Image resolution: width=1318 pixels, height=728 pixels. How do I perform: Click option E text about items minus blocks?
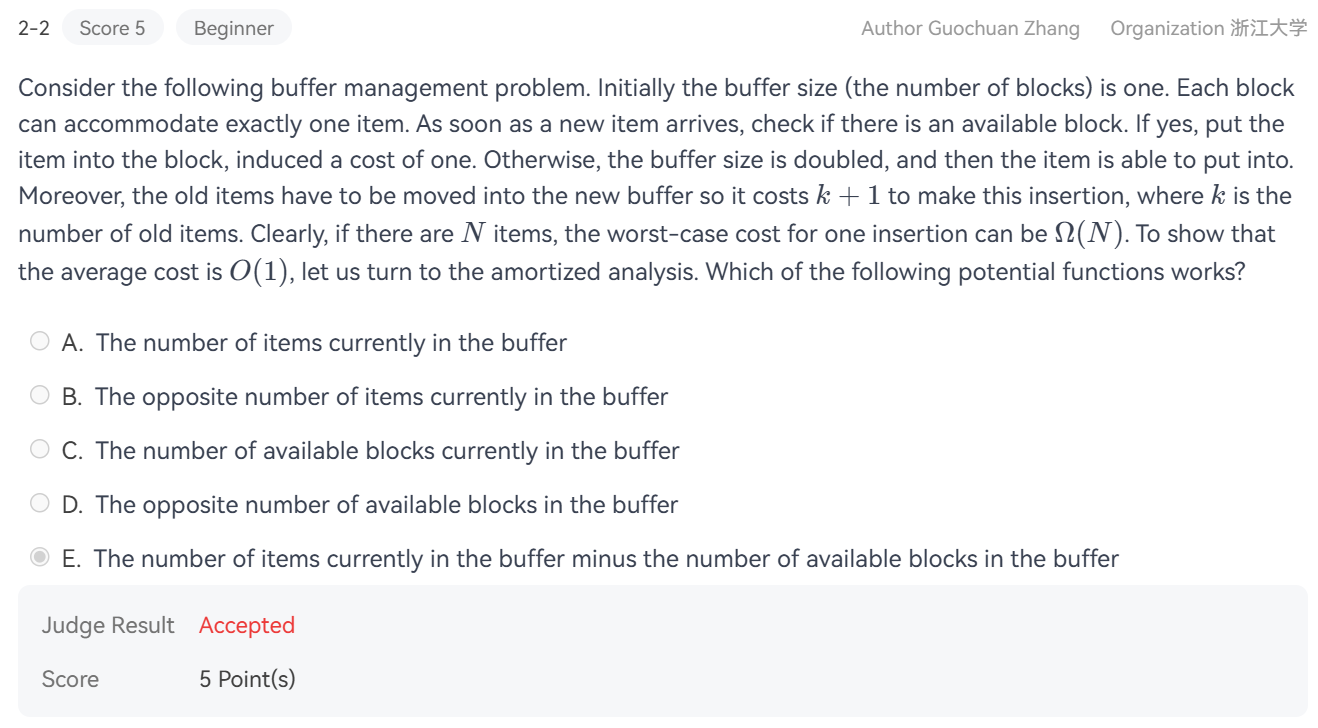pyautogui.click(x=606, y=559)
